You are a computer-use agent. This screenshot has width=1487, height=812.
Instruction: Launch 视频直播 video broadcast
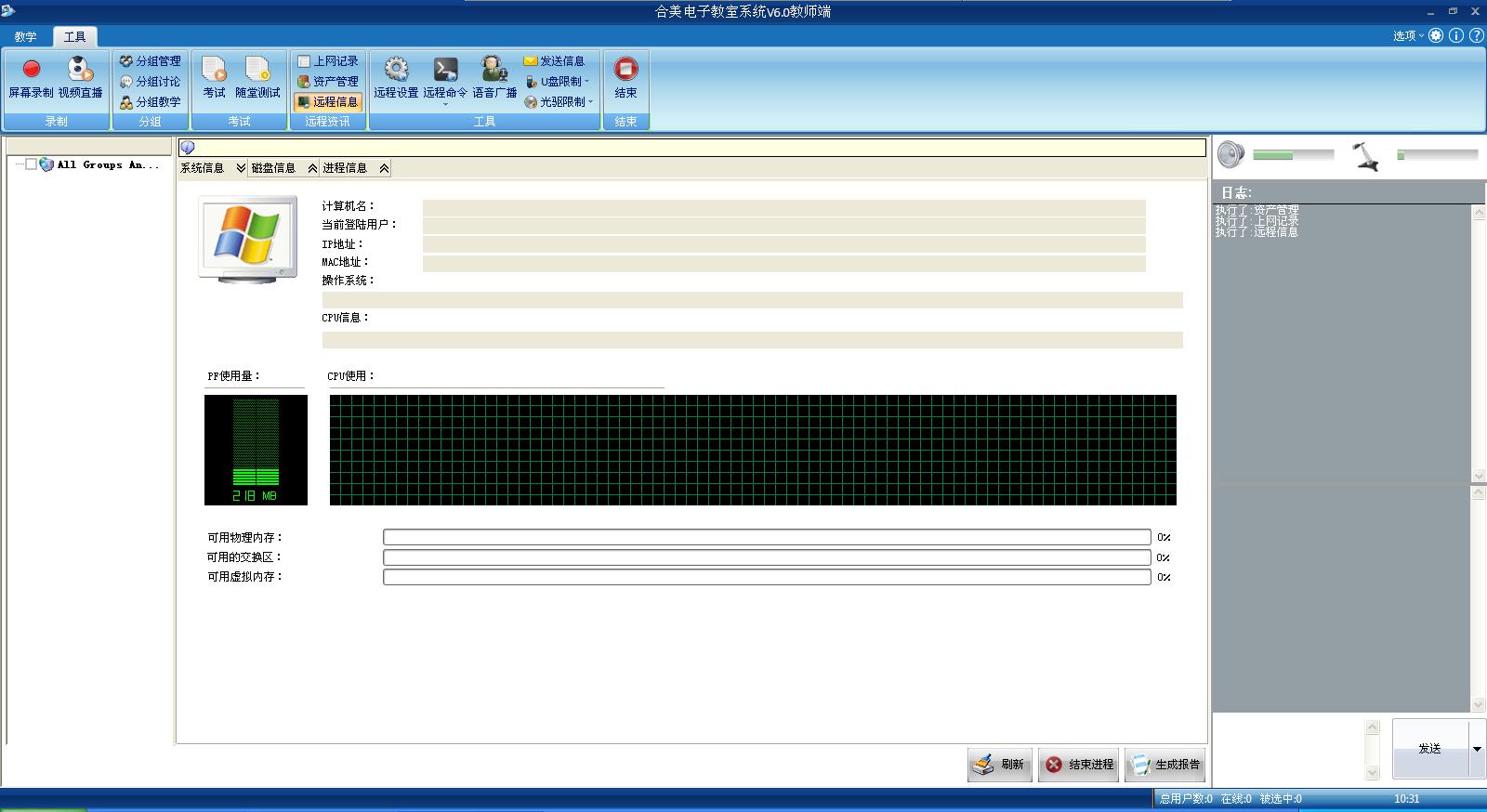pos(81,78)
